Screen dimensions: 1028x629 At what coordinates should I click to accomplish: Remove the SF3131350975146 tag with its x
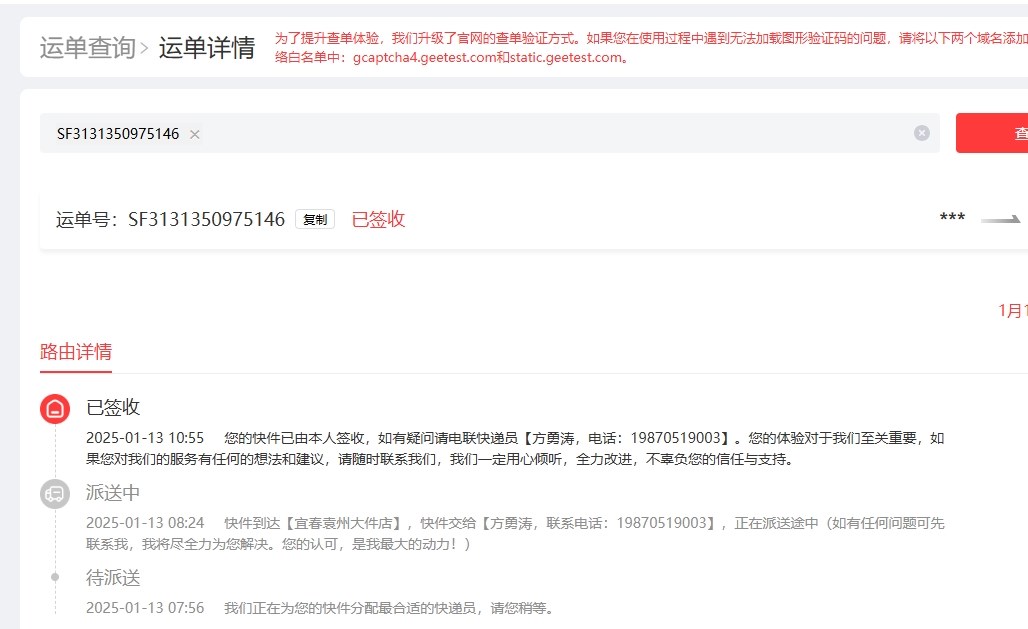195,134
